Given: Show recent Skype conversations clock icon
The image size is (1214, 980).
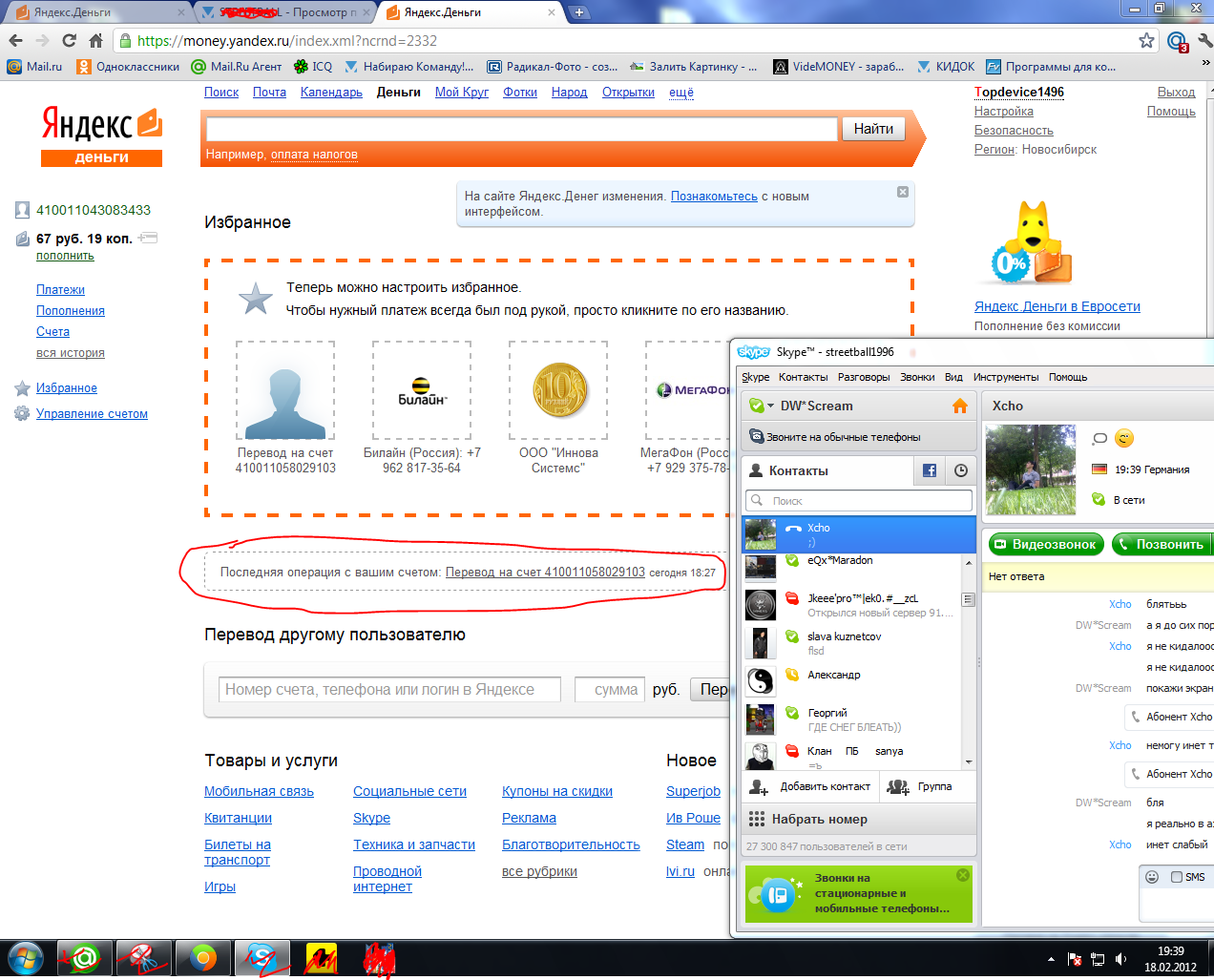Looking at the screenshot, I should 961,470.
